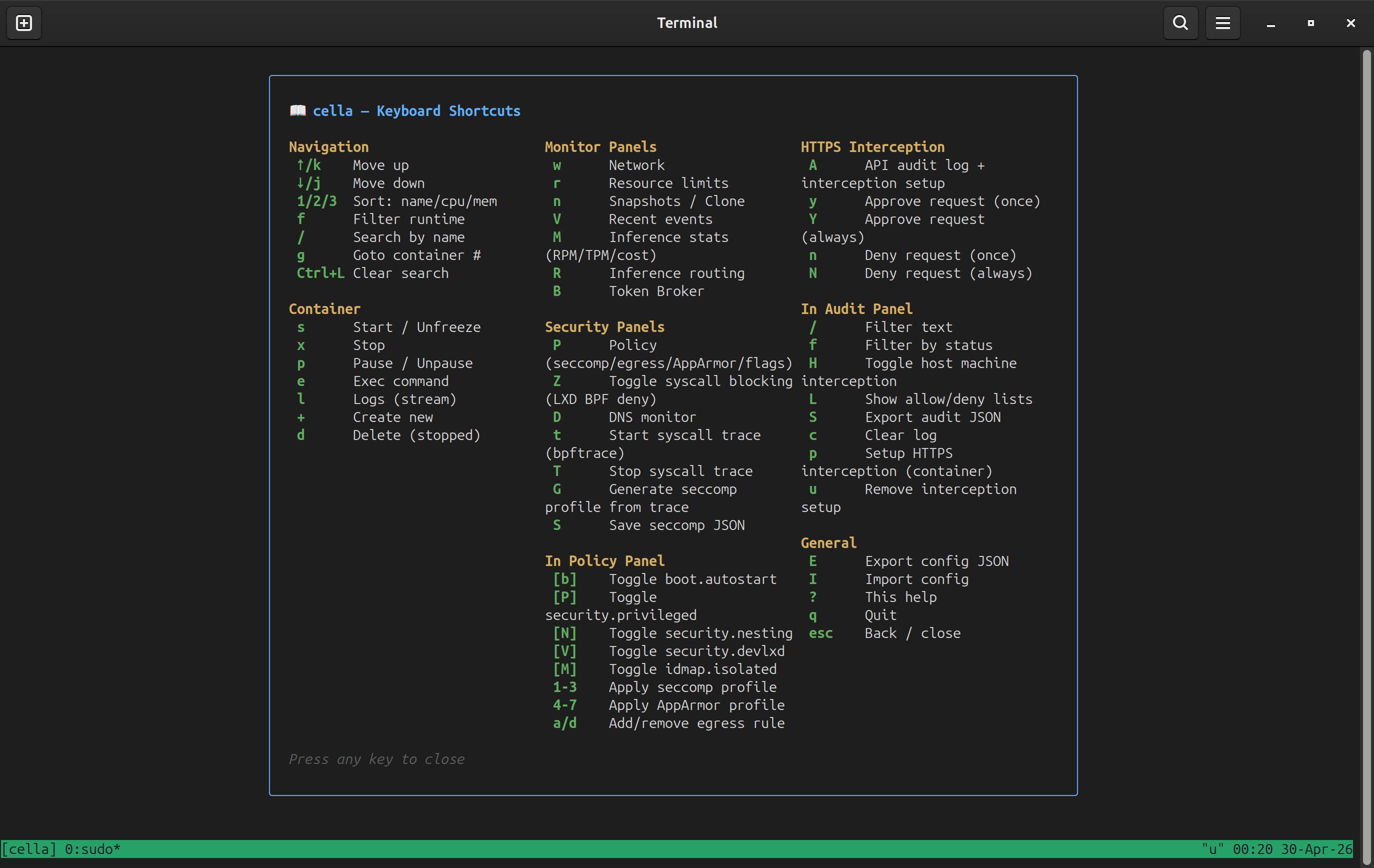This screenshot has height=868, width=1374.
Task: Select the "Navigation" section header
Action: pyautogui.click(x=328, y=147)
